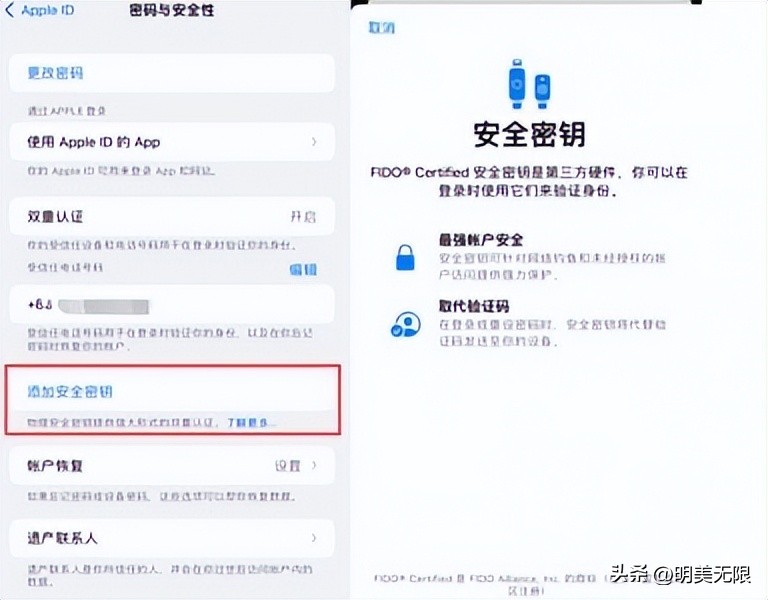Click the 最强帐户安全 heading
The image size is (768, 600).
tap(481, 240)
